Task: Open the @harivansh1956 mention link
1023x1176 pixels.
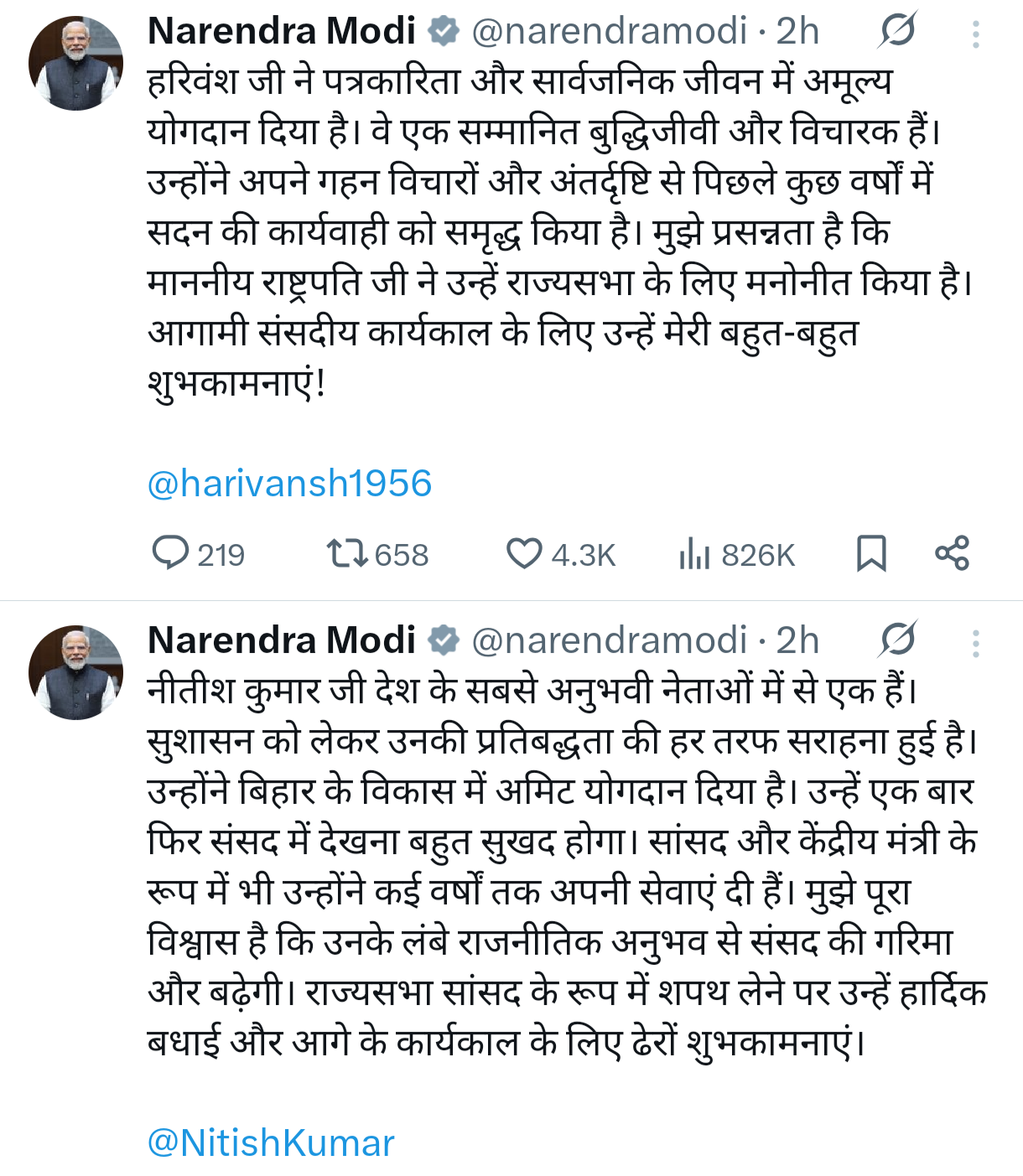Action: click(x=289, y=484)
